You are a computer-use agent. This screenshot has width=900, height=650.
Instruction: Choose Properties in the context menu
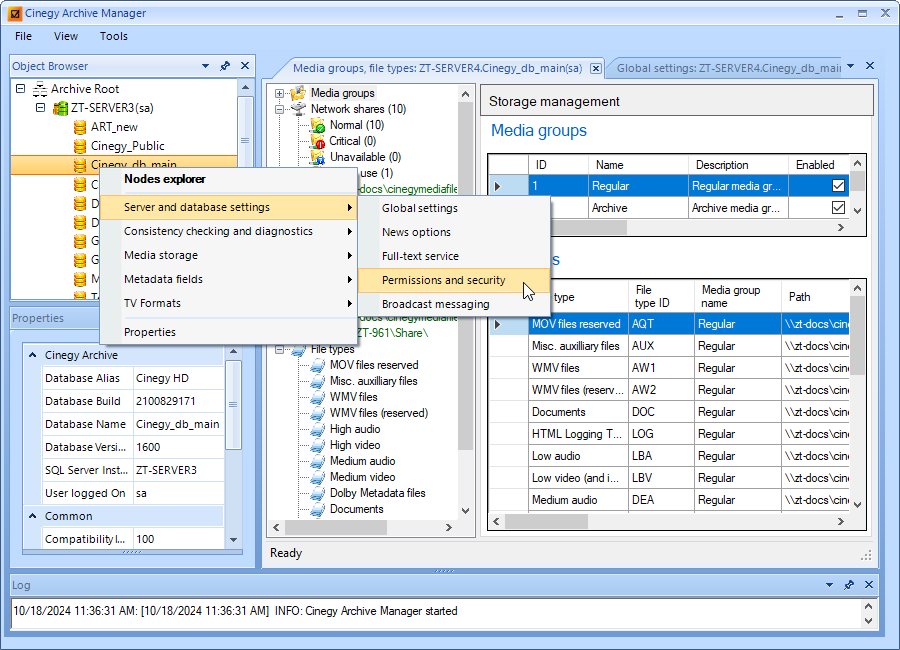(228, 332)
